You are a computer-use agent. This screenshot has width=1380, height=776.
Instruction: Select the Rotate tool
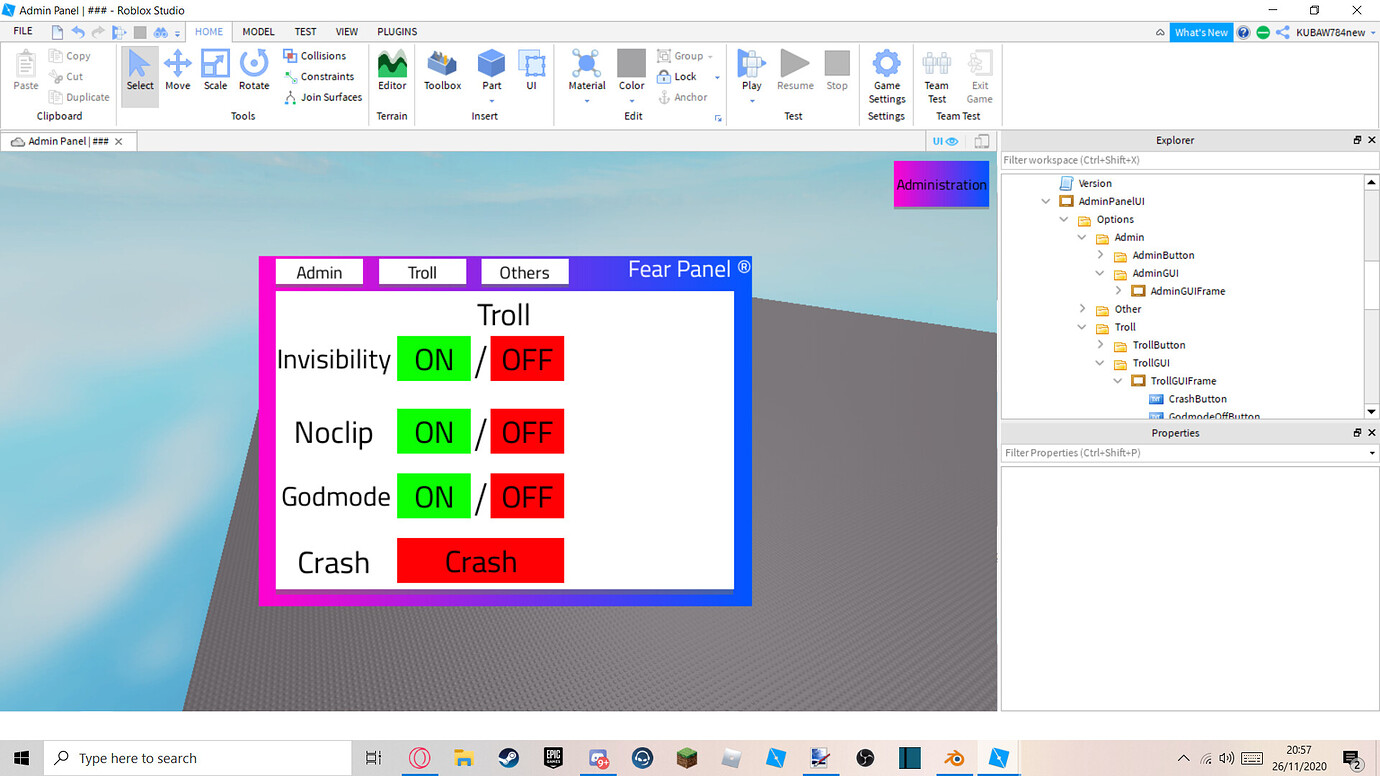click(x=254, y=71)
